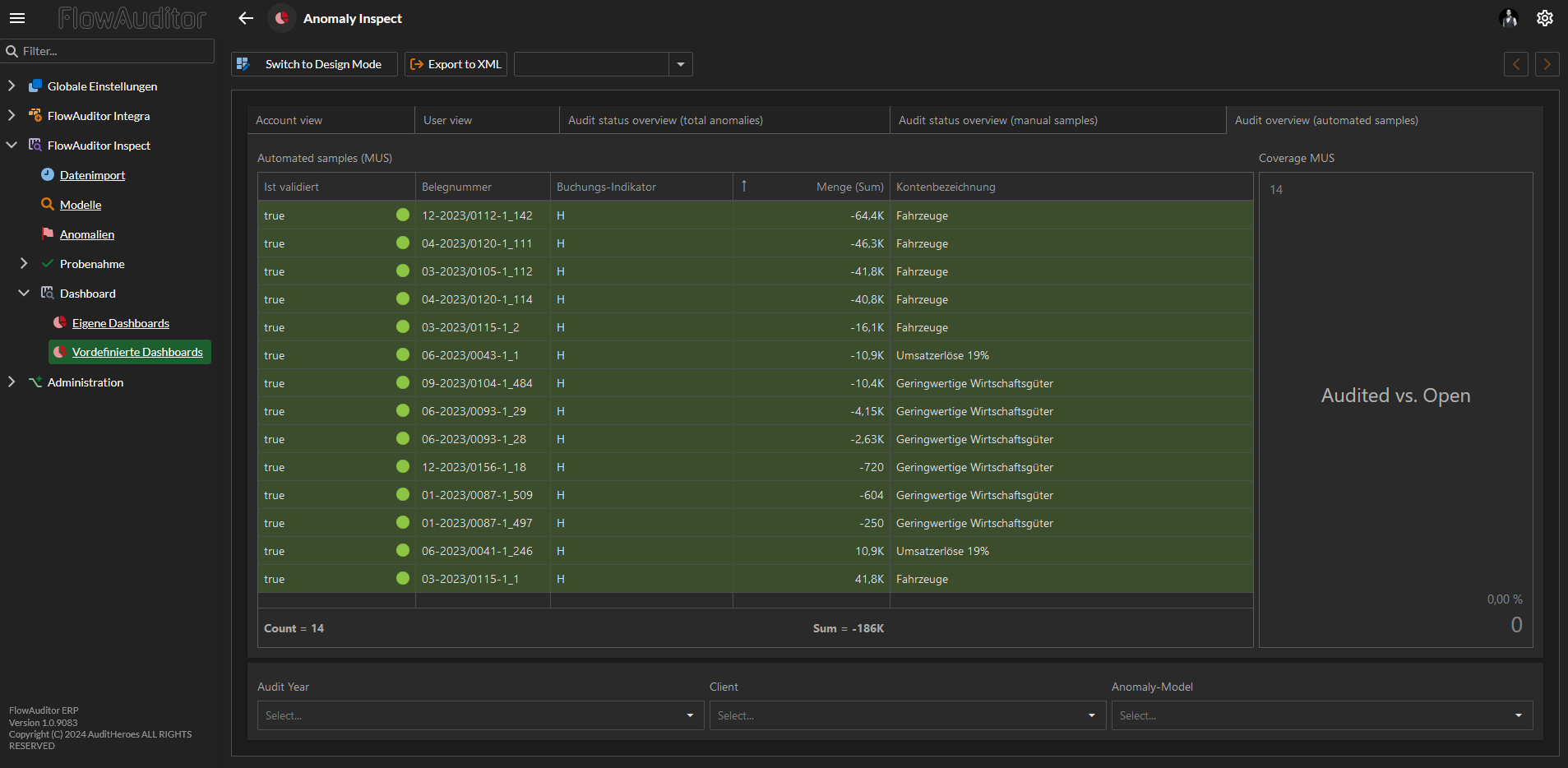This screenshot has height=768, width=1568.
Task: Click the Datenimport clock icon
Action: tap(48, 175)
